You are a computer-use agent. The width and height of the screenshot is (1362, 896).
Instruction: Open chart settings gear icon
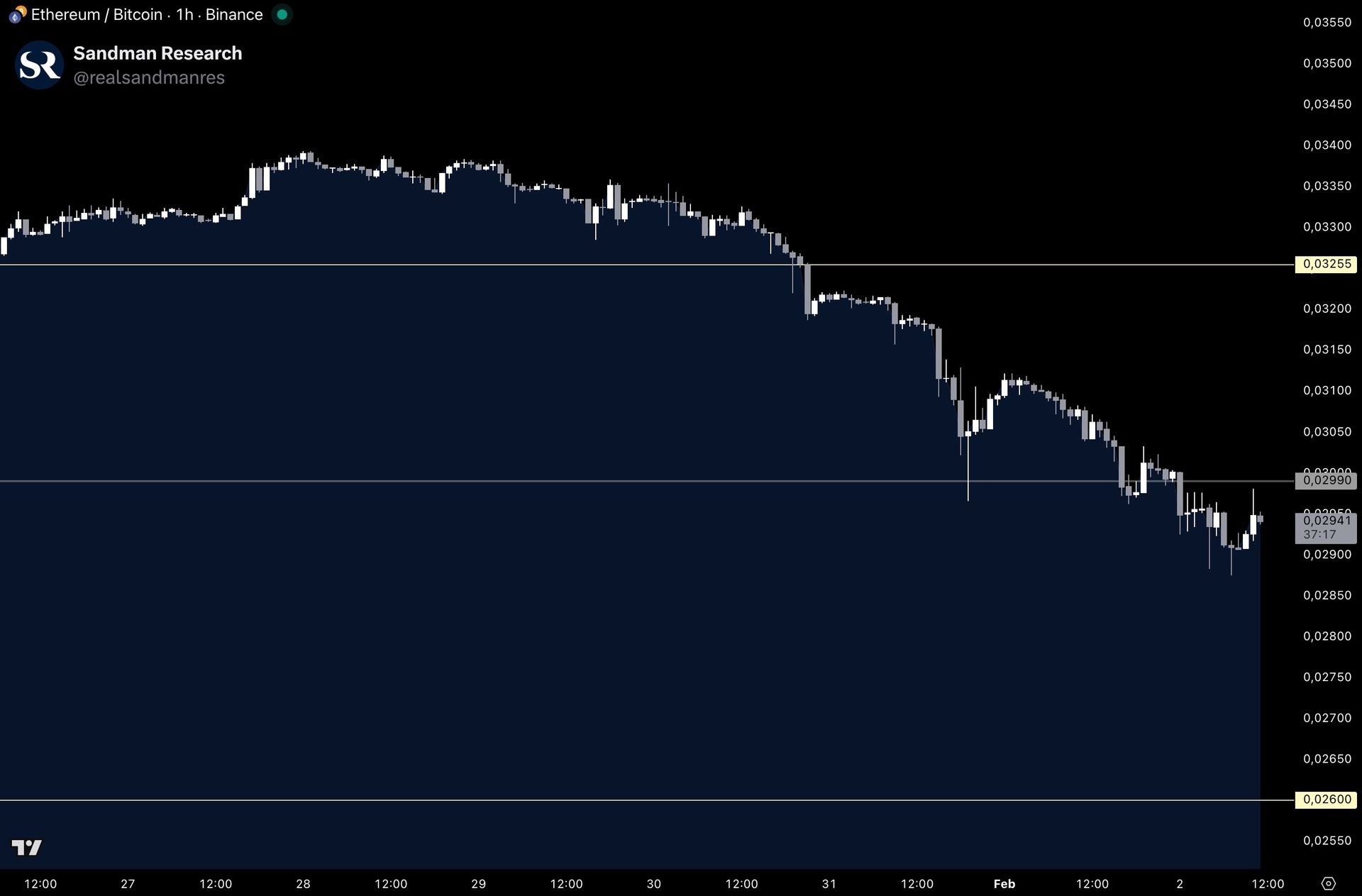click(1328, 883)
